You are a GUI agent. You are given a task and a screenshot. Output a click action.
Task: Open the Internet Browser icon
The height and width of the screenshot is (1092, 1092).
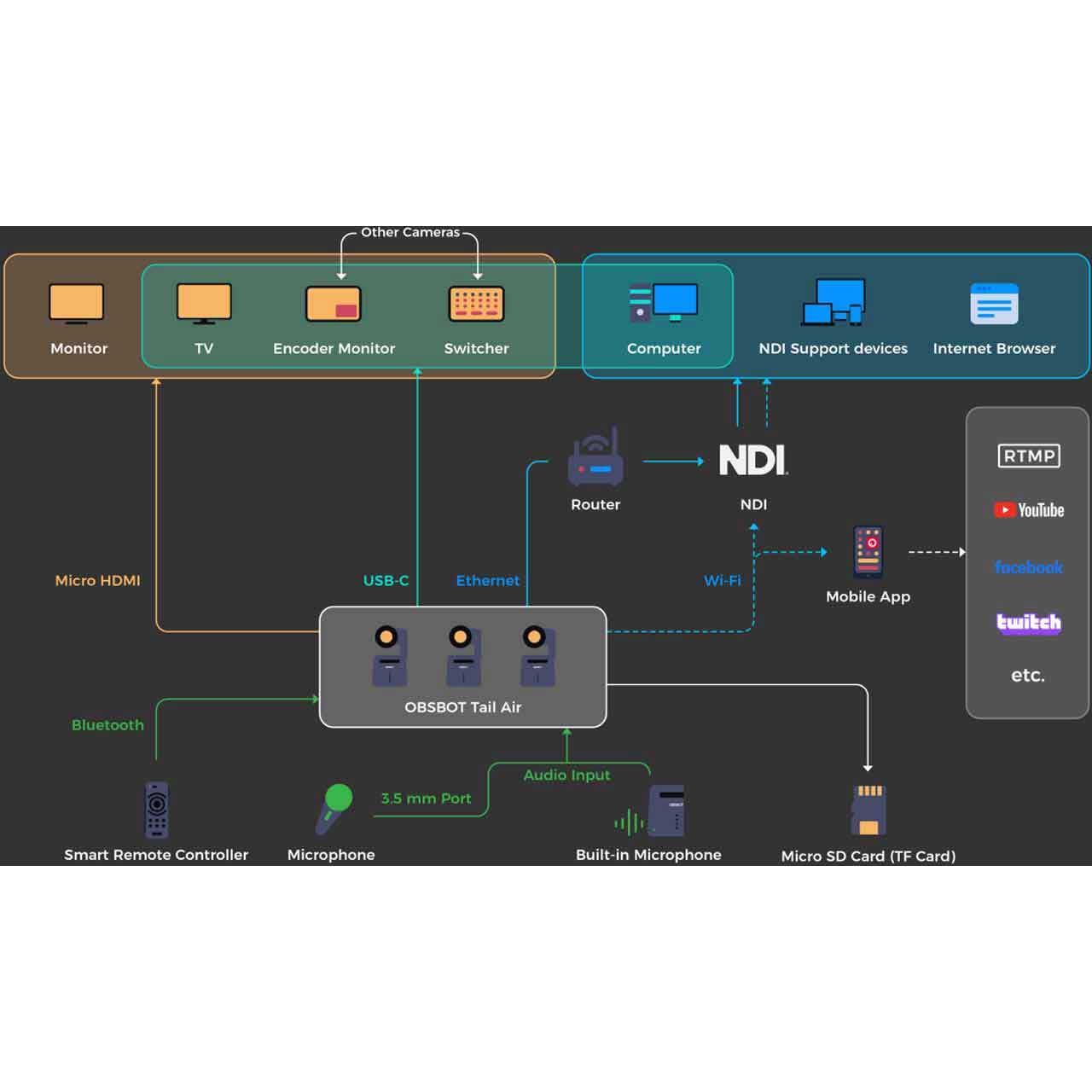[x=994, y=304]
